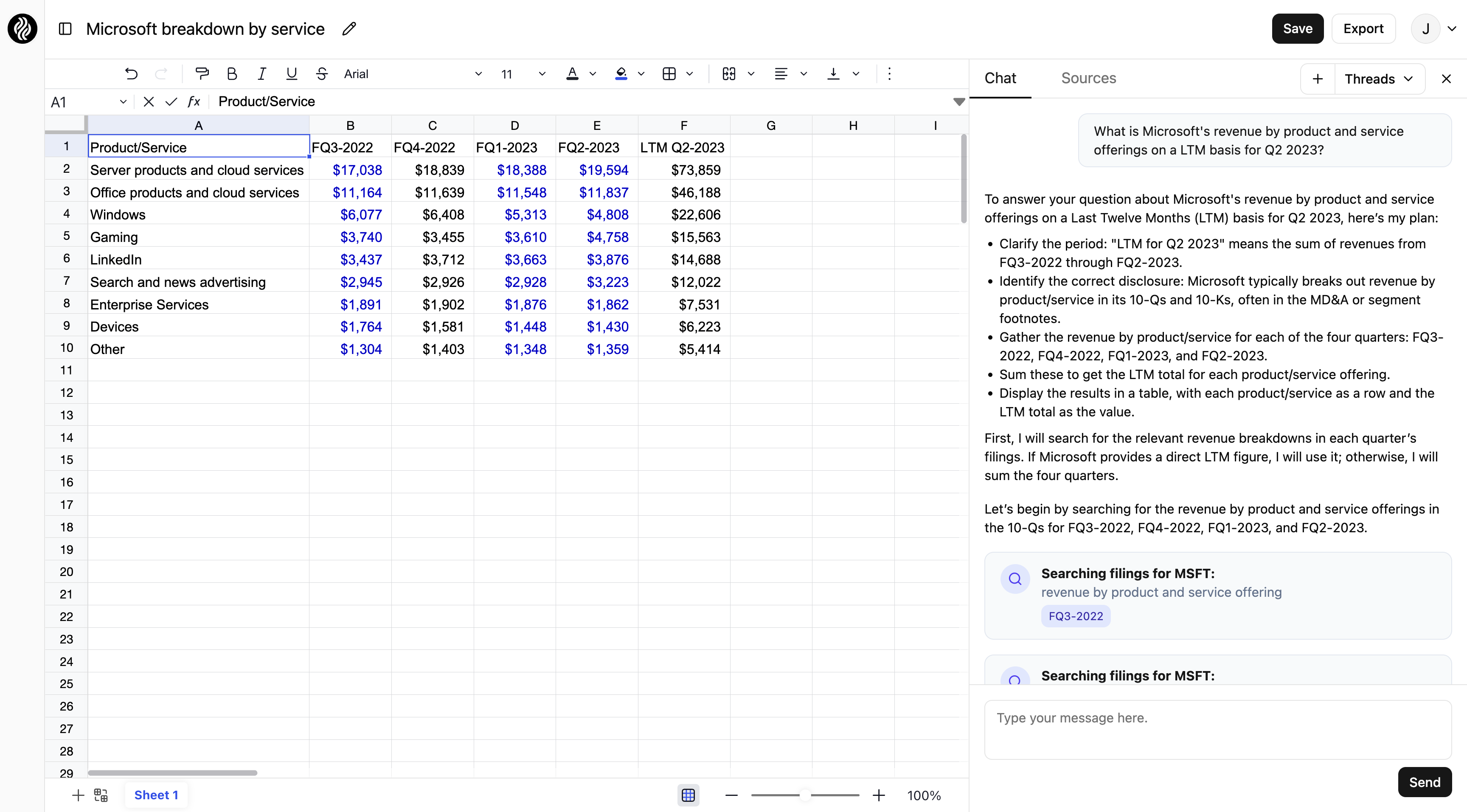Viewport: 1467px width, 812px height.
Task: Select row 5 header
Action: (x=67, y=236)
